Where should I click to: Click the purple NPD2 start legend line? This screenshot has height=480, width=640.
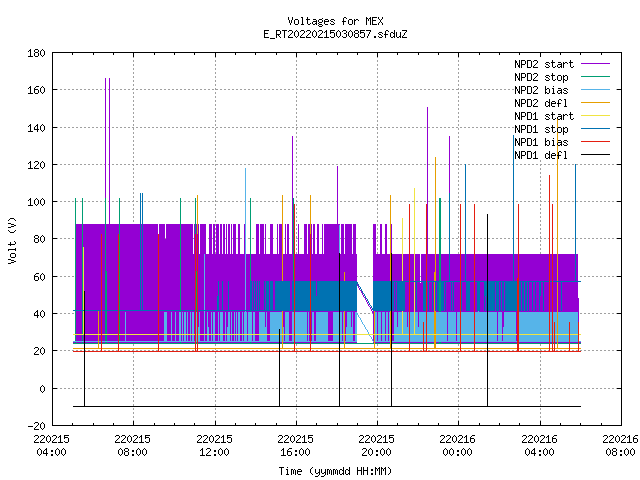point(595,64)
